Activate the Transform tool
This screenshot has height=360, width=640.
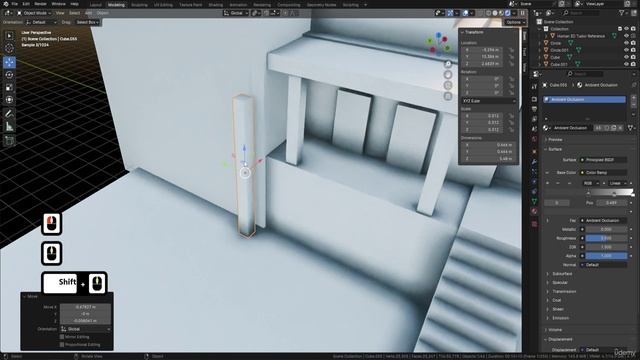[x=9, y=100]
